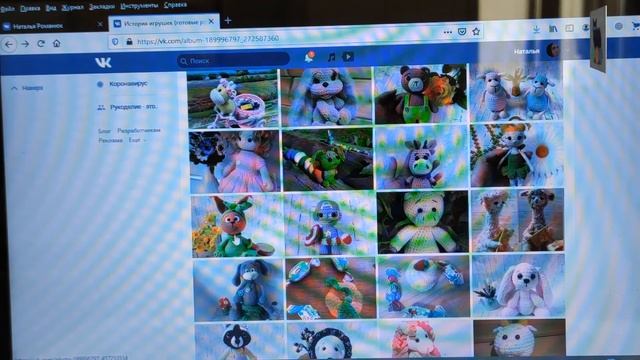
Task: Open the doll with daisy flower photo
Action: pos(517,155)
